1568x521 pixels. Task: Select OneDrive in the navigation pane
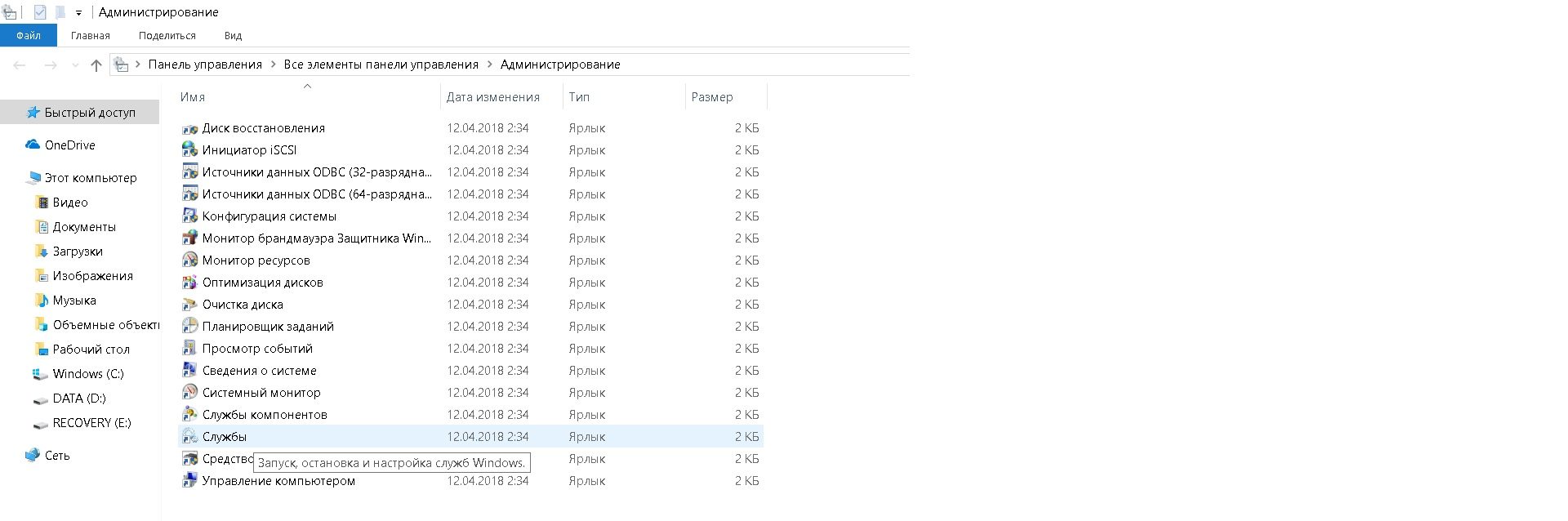click(69, 145)
